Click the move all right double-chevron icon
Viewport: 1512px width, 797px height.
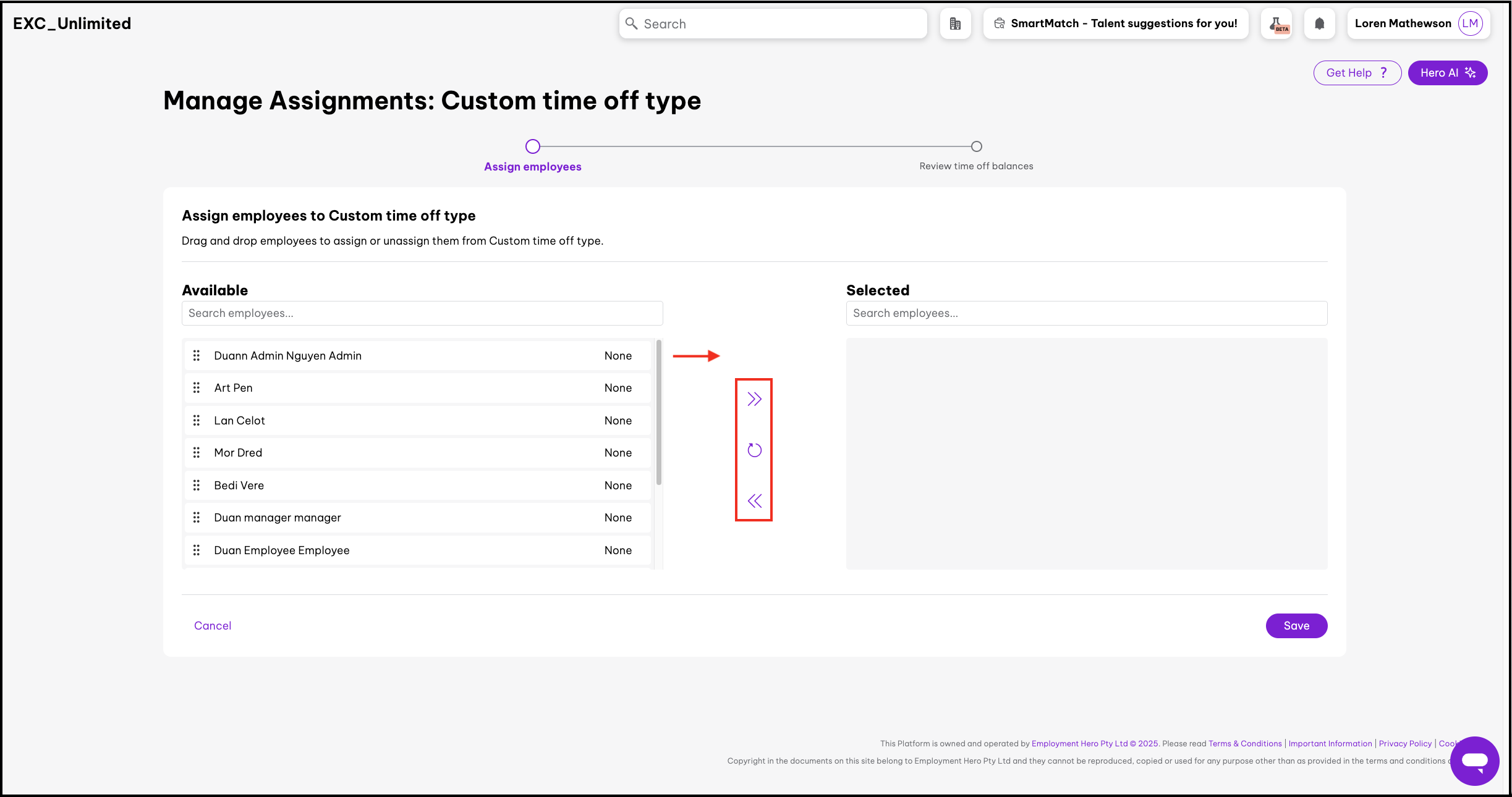click(754, 399)
